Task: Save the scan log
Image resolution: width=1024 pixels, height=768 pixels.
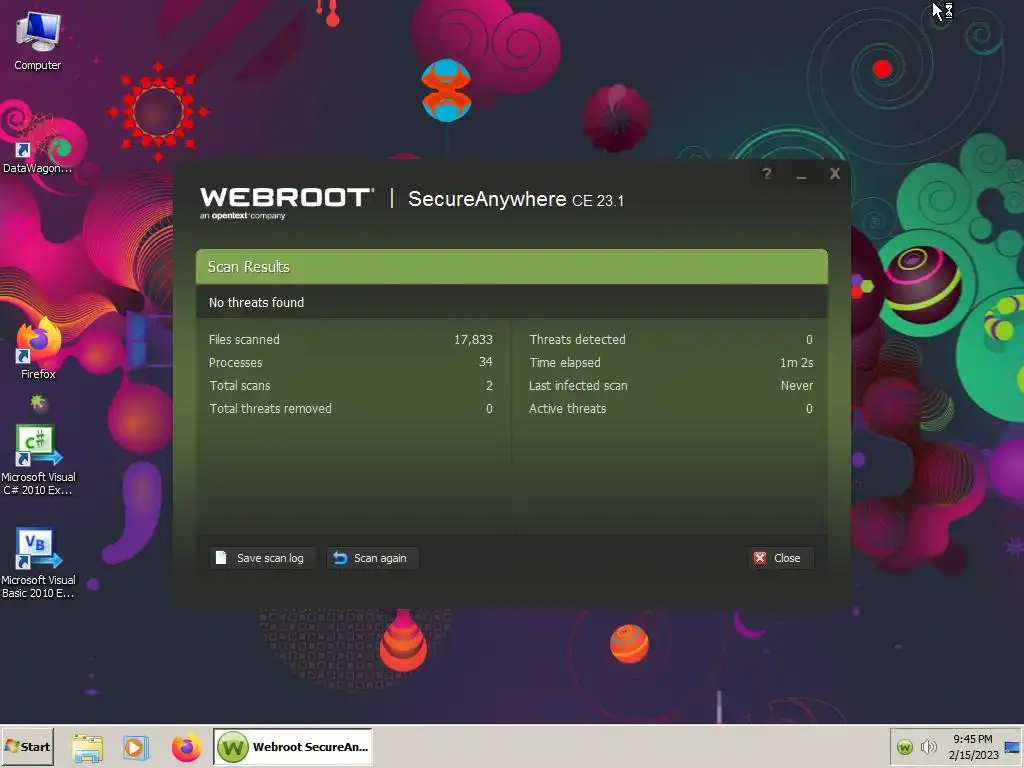Action: pos(263,558)
